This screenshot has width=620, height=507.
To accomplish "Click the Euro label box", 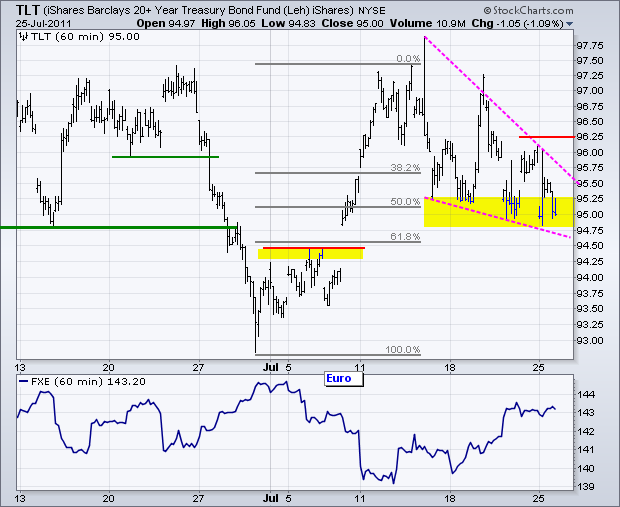I will 343,379.
